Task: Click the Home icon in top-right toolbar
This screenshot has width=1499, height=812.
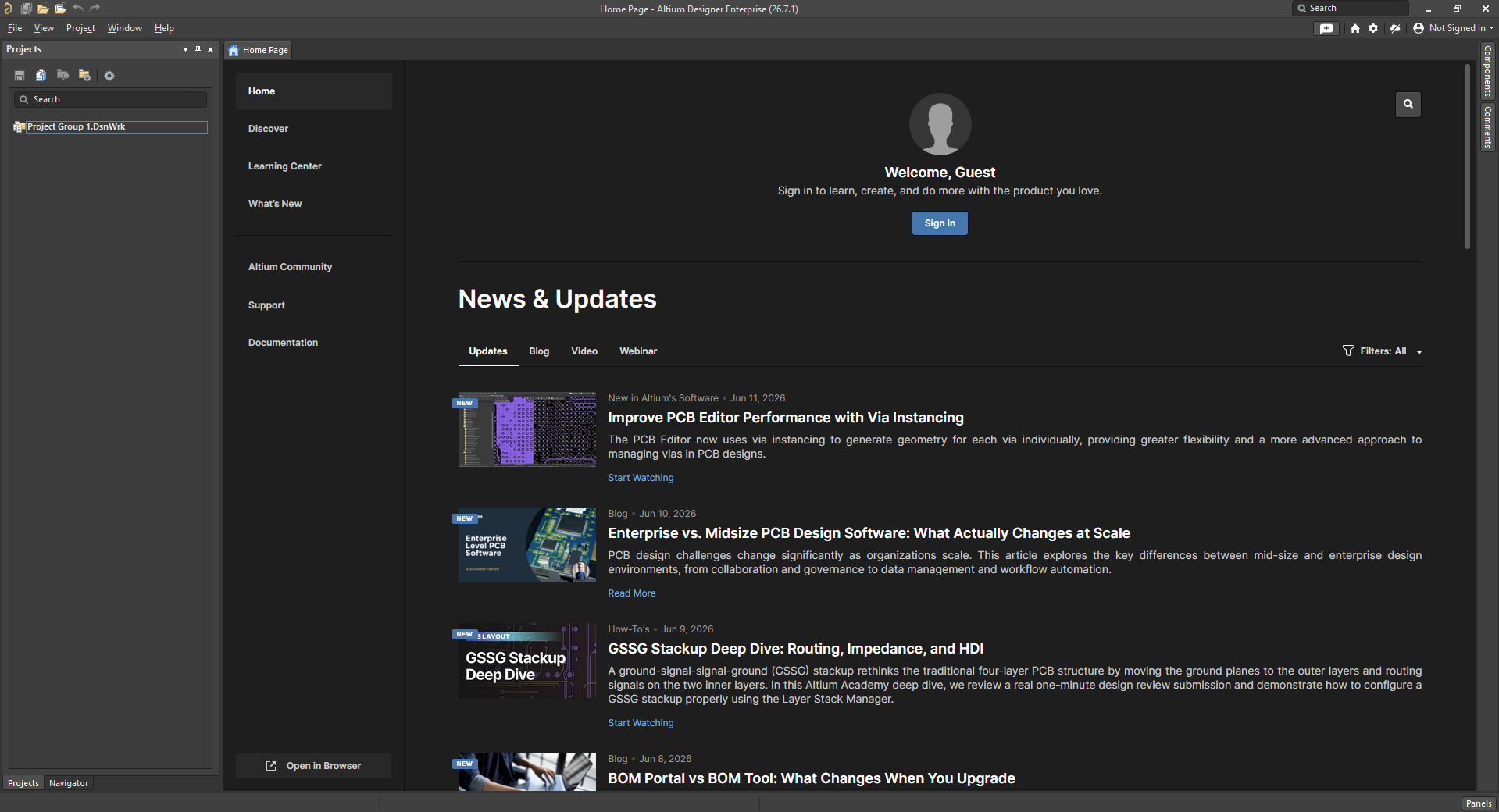Action: pos(1355,28)
